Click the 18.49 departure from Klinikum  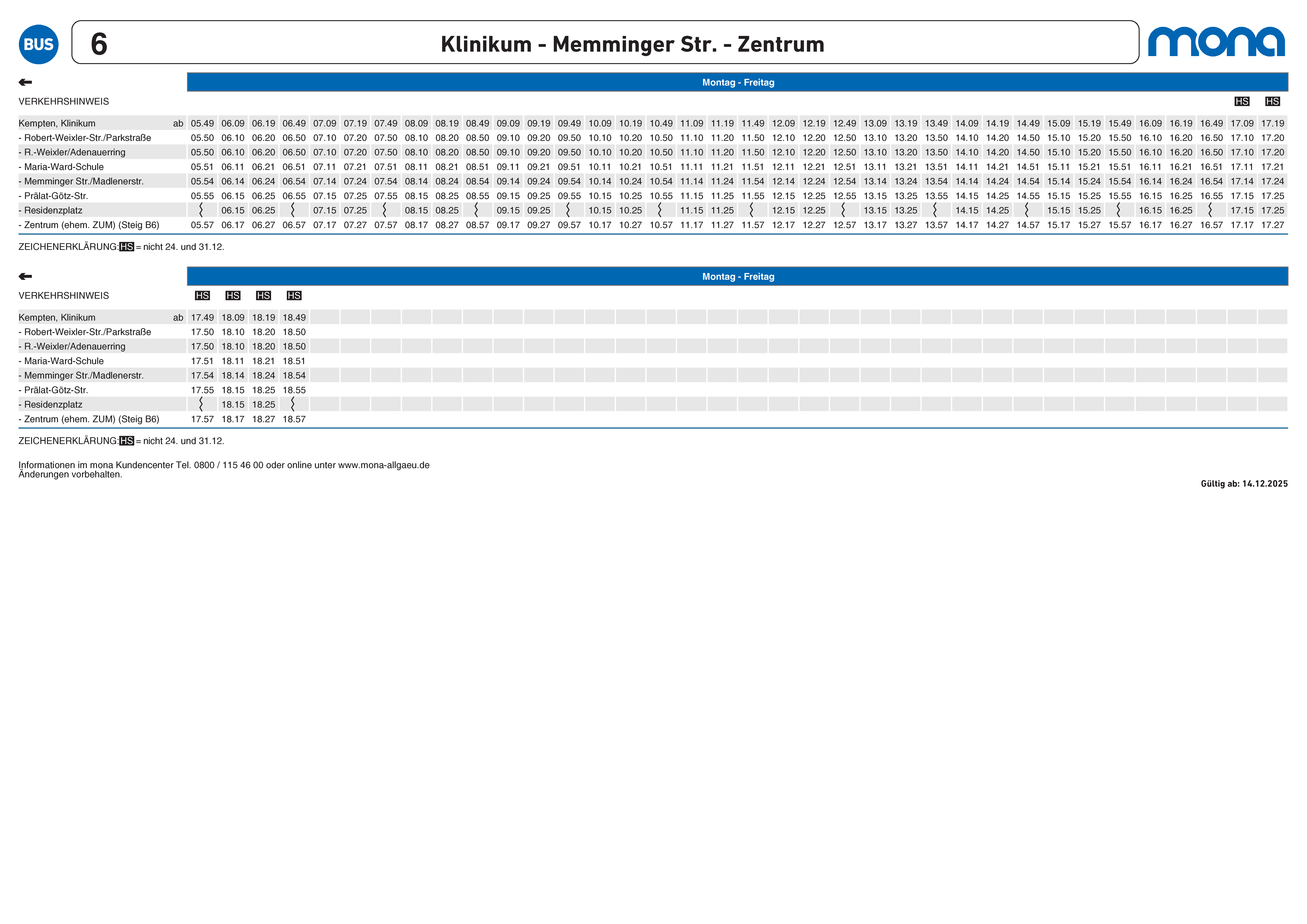[294, 317]
